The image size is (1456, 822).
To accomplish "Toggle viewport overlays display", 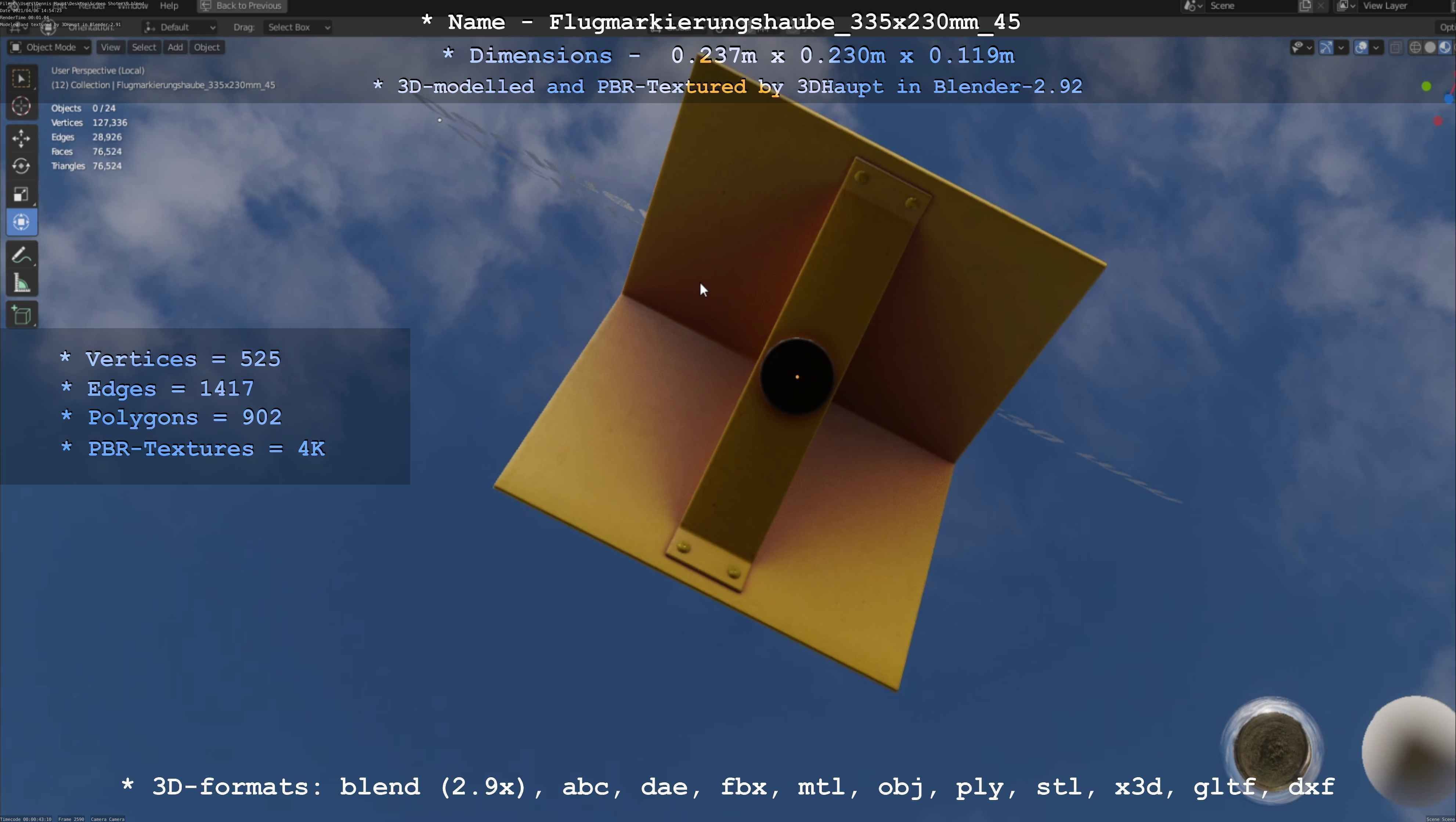I will (x=1361, y=47).
